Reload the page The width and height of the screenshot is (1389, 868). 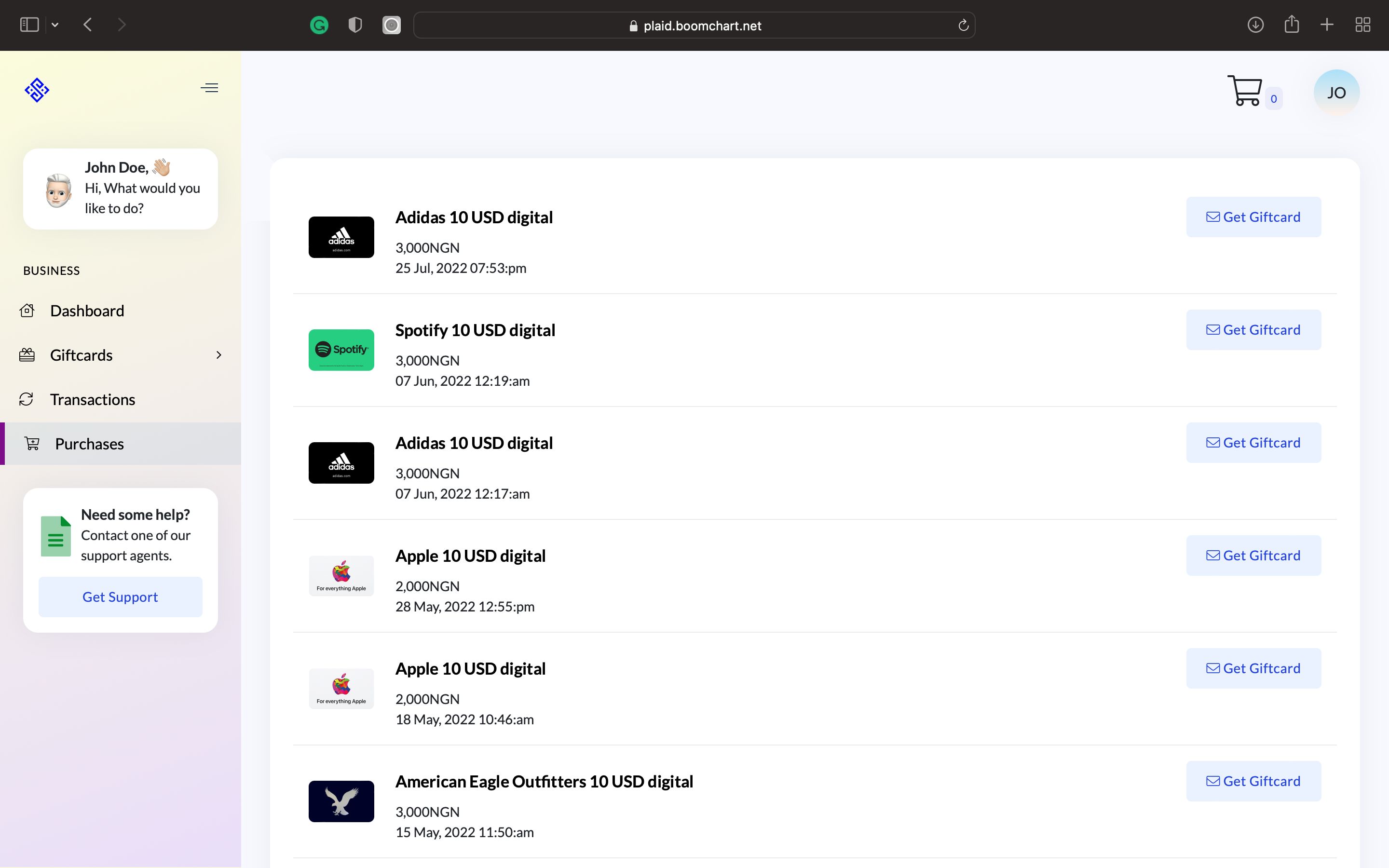coord(963,25)
